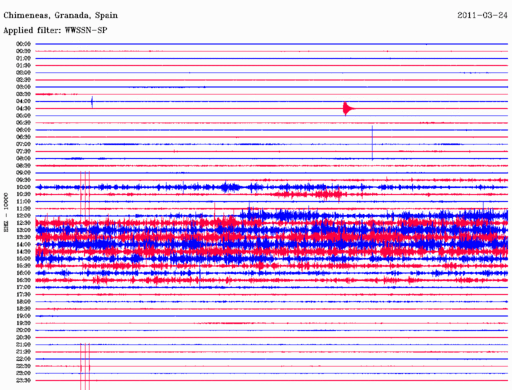The image size is (512, 390).
Task: Select the '00:30' time label
Action: (x=23, y=51)
